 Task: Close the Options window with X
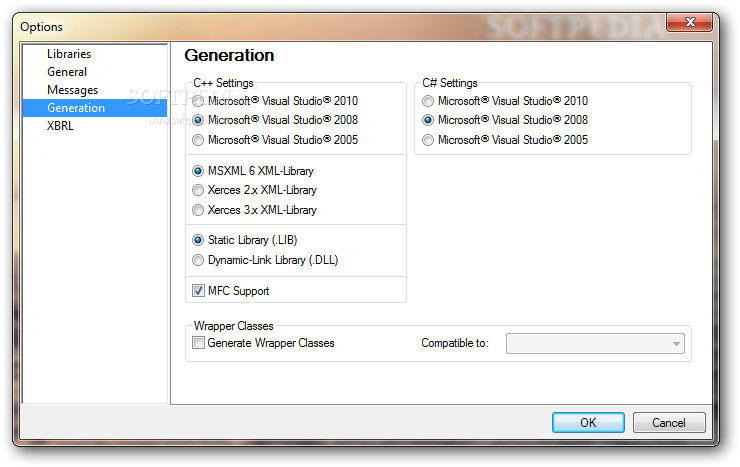click(x=690, y=22)
